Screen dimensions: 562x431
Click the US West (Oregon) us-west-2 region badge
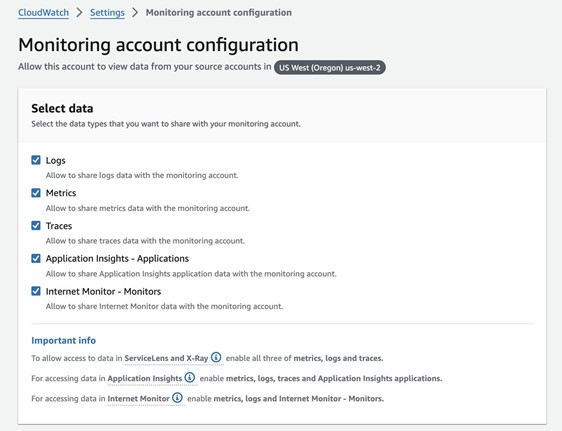tap(330, 67)
